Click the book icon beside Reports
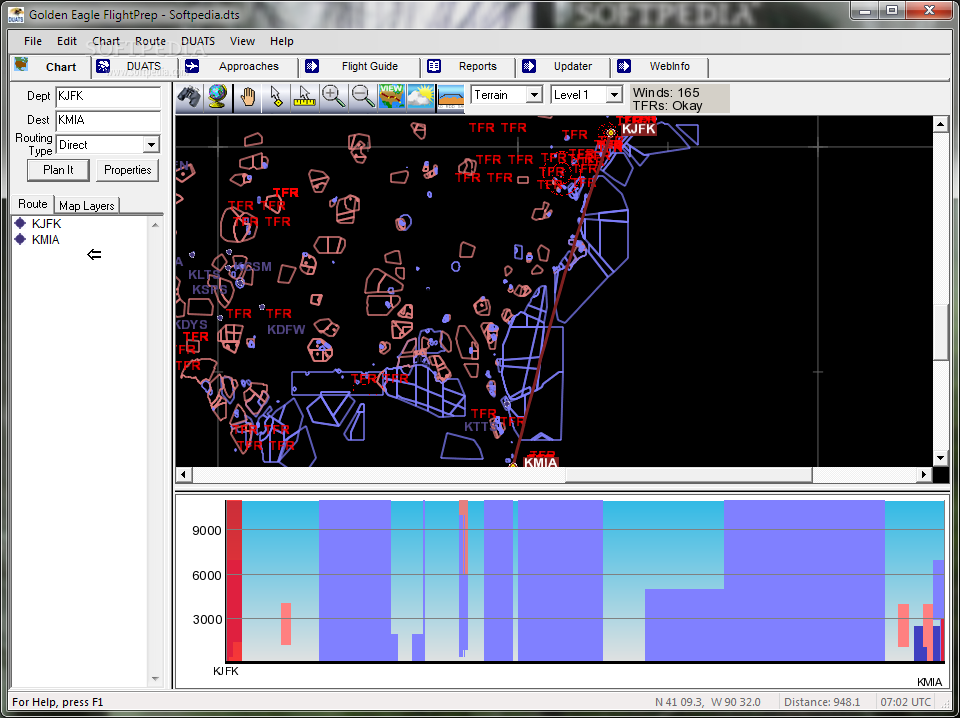Image resolution: width=960 pixels, height=718 pixels. pyautogui.click(x=434, y=66)
